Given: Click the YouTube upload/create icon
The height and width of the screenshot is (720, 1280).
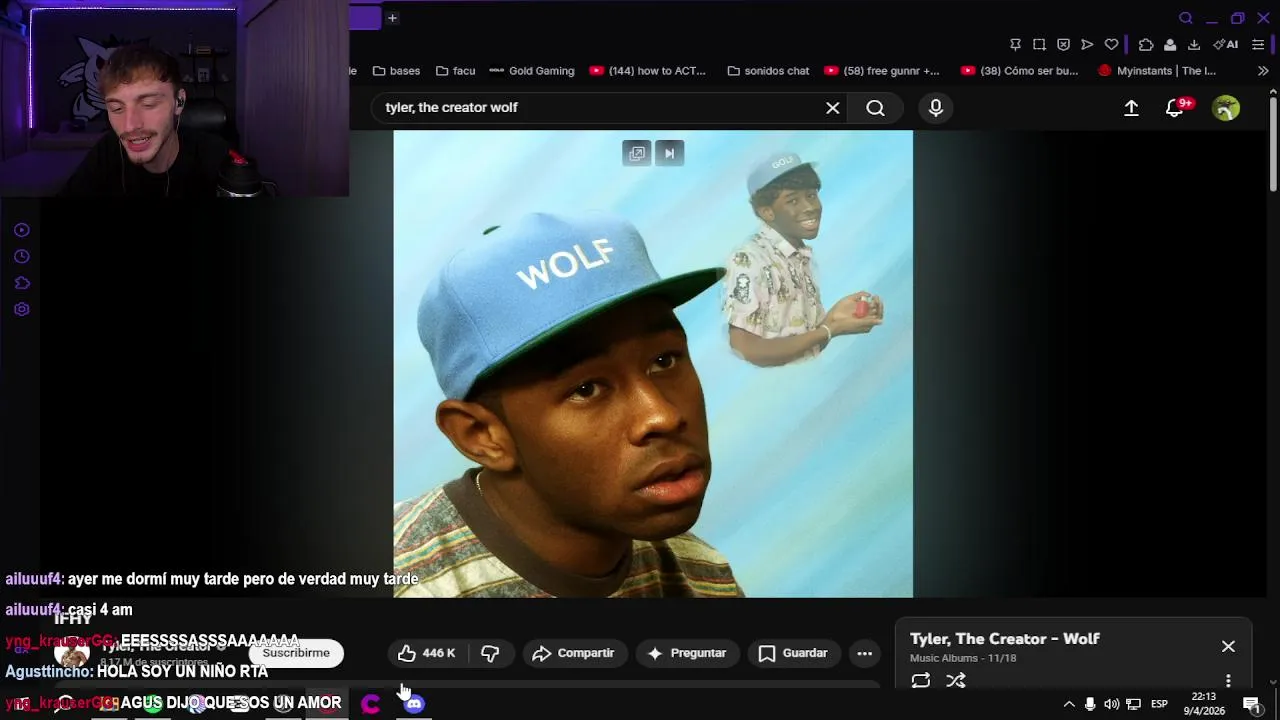Looking at the screenshot, I should 1131,108.
